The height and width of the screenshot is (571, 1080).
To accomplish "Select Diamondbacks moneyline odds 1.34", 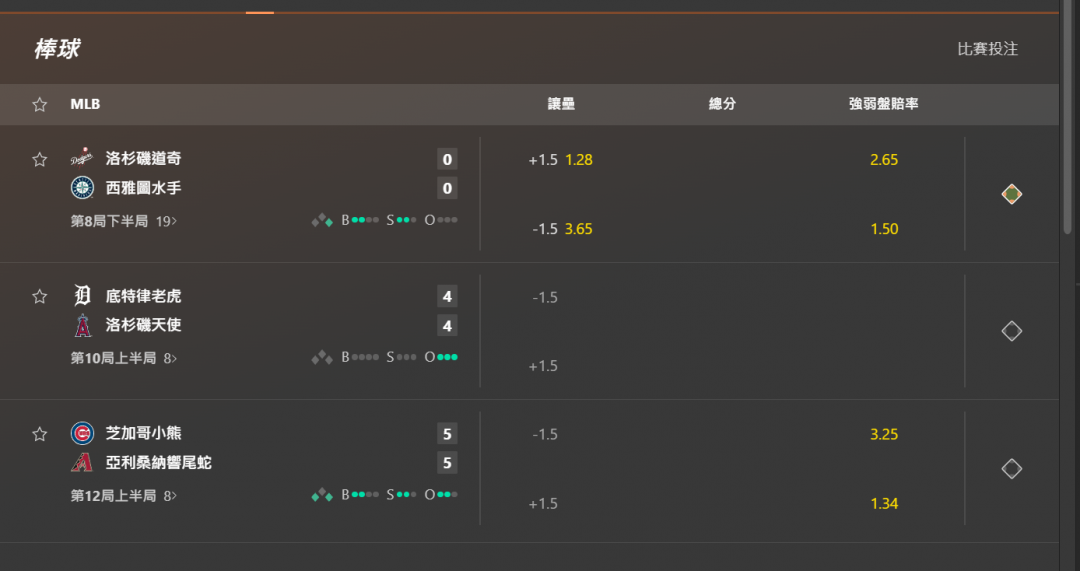I will [x=884, y=503].
